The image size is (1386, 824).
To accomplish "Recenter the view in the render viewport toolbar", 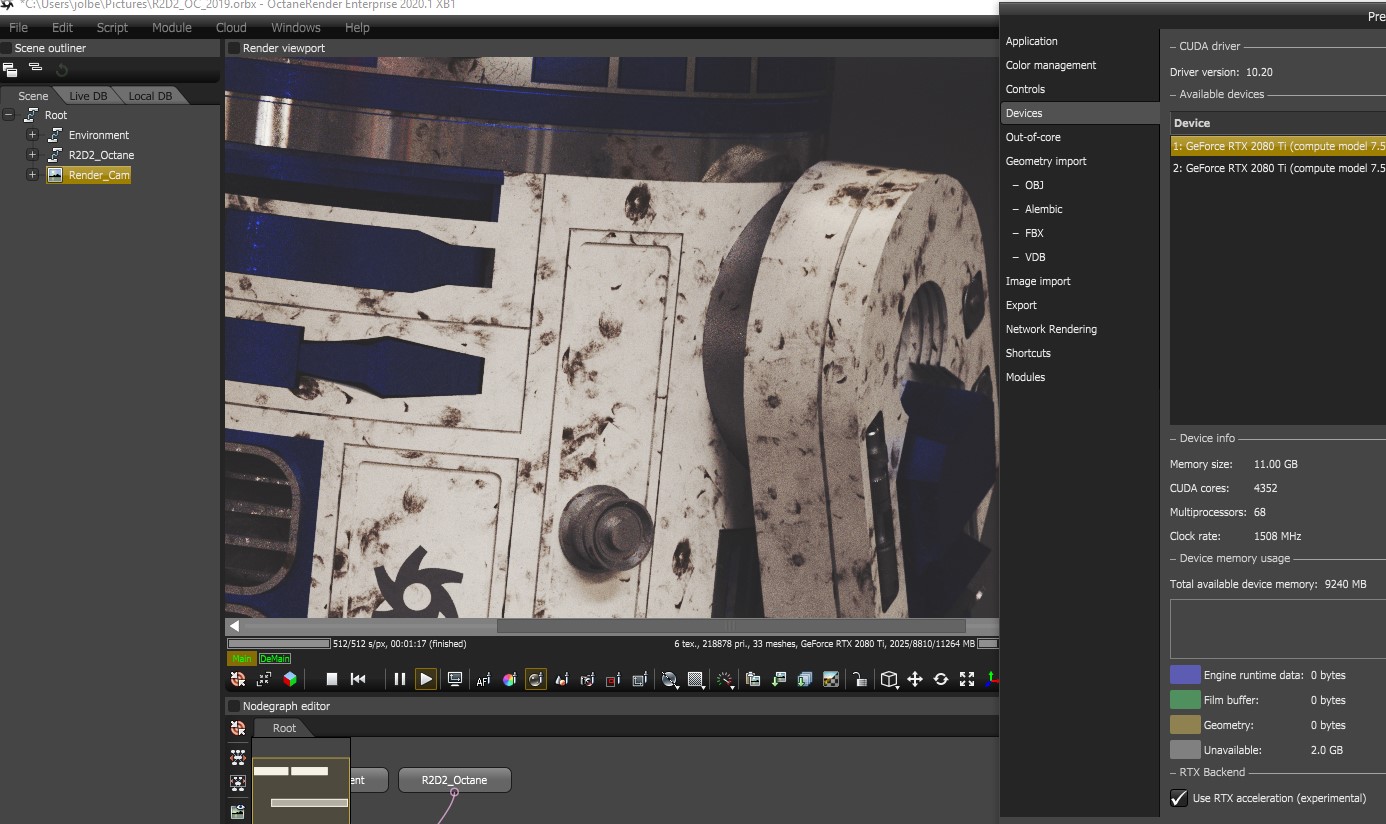I will point(238,679).
